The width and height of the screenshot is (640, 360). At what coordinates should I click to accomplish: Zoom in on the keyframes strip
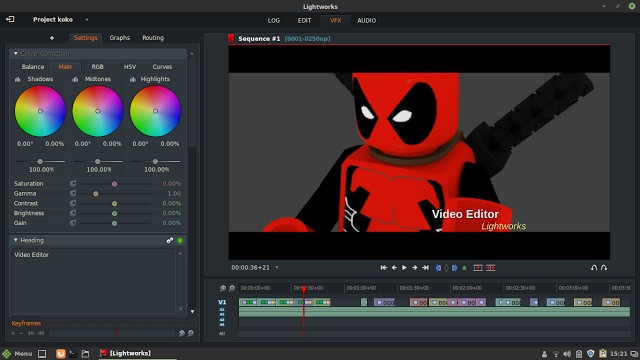point(182,333)
